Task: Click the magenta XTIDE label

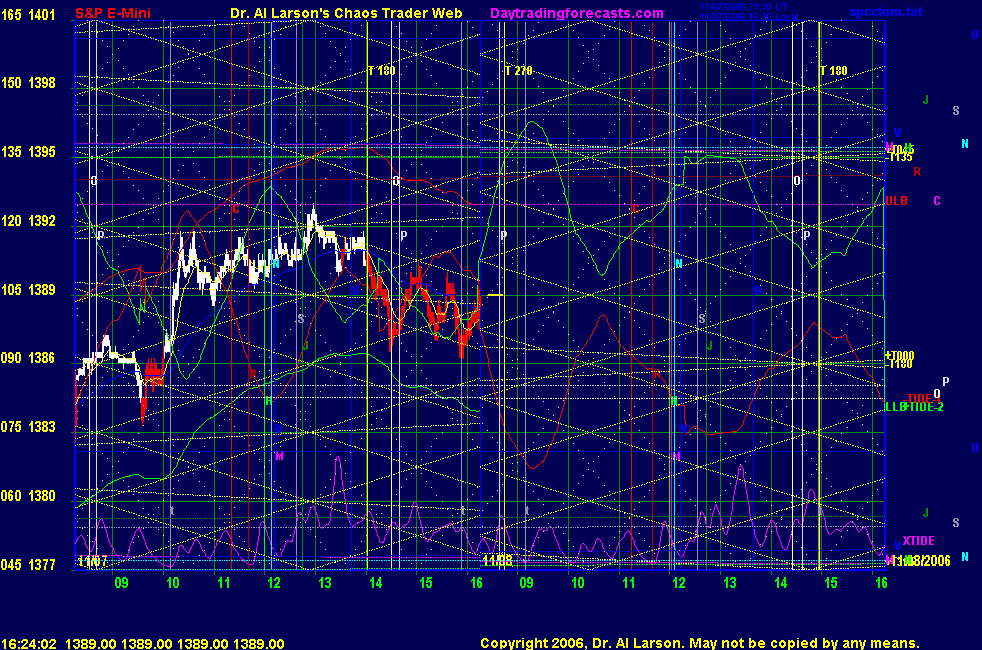Action: (x=918, y=540)
